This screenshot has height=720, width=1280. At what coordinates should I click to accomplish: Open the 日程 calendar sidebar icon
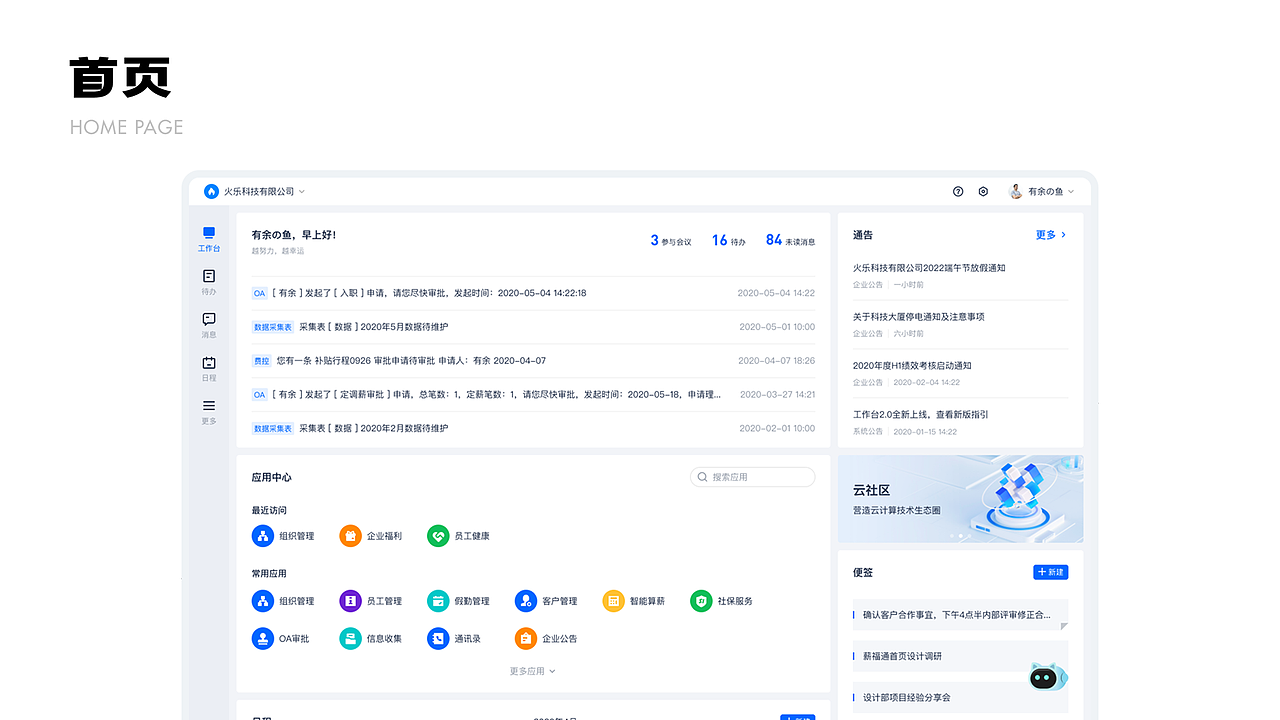[208, 366]
